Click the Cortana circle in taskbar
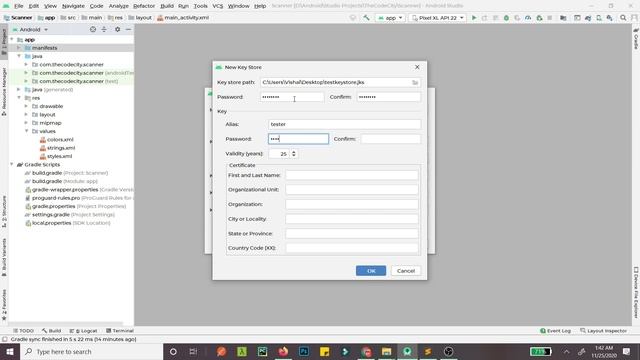The height and width of the screenshot is (360, 640). [173, 351]
